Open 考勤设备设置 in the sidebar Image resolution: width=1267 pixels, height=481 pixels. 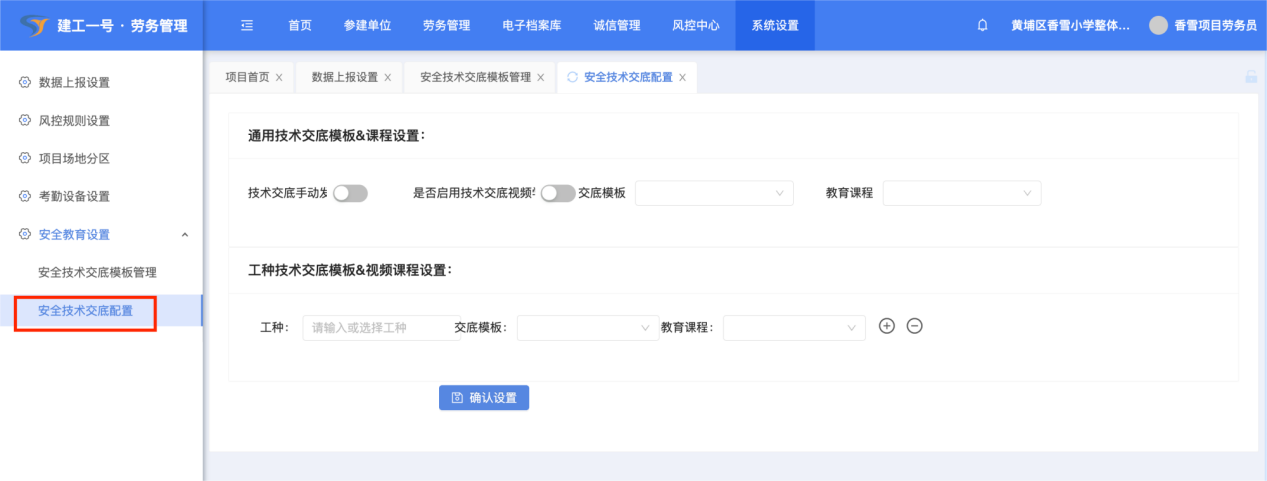pyautogui.click(x=74, y=197)
